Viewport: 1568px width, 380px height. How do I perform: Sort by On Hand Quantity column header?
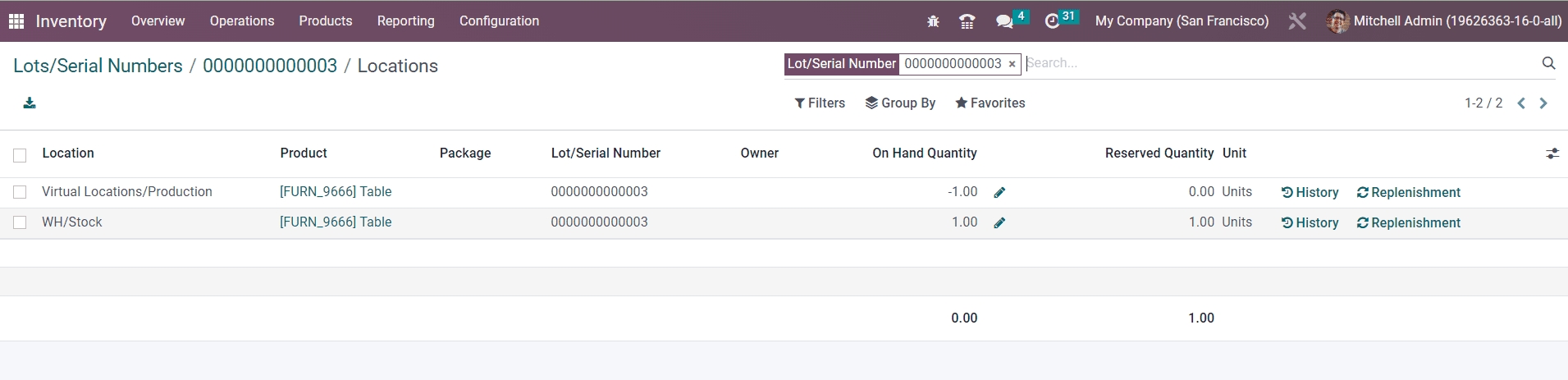[925, 153]
